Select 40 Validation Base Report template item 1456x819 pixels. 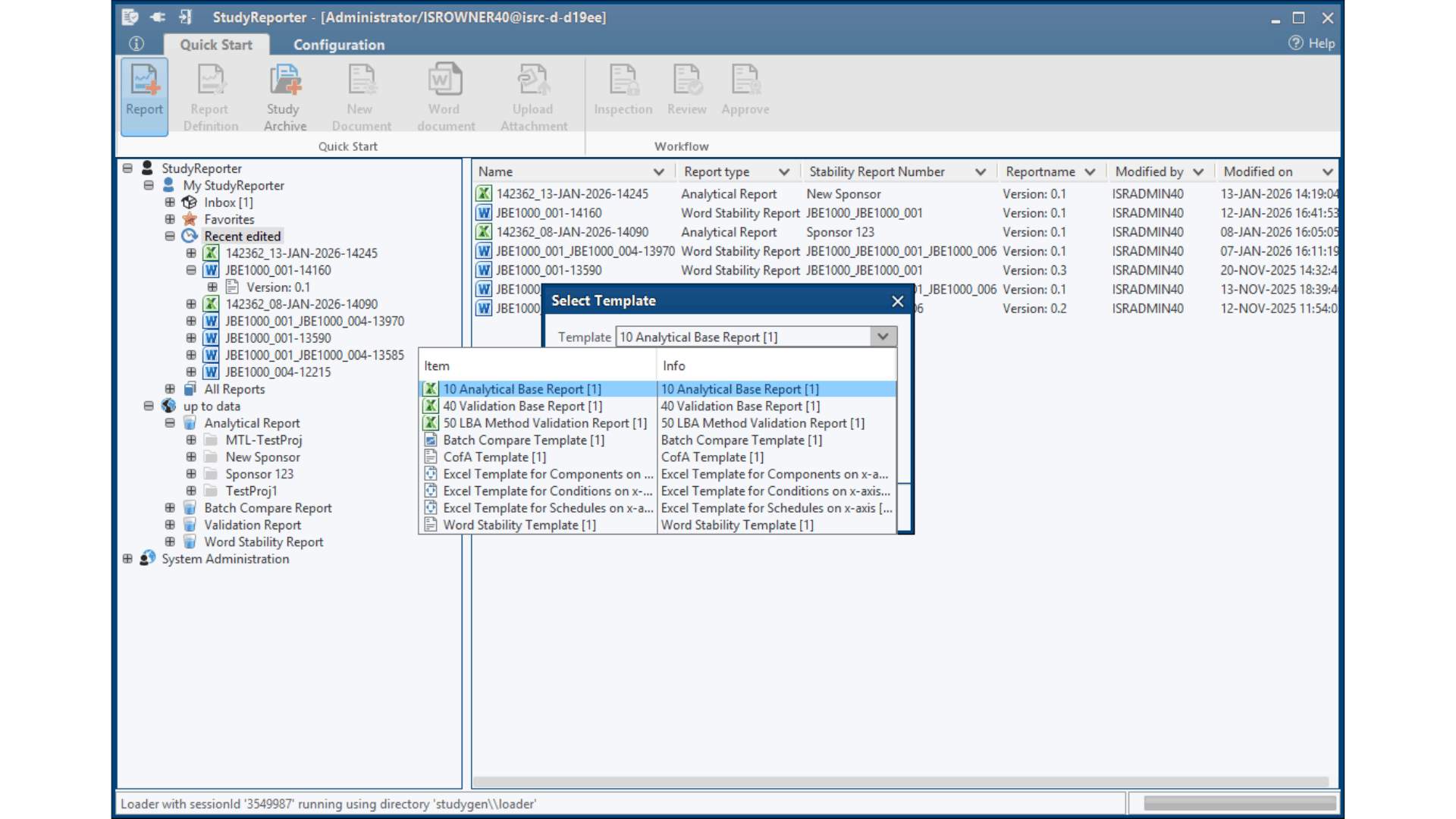tap(522, 406)
